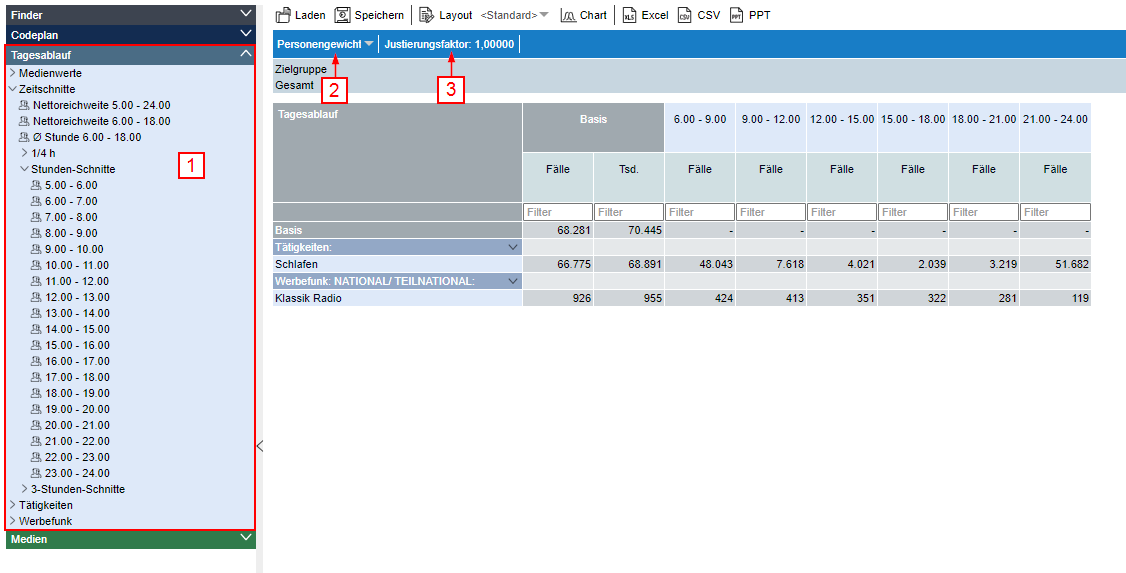Screen dimensions: 1126x573
Task: Open the Finder panel header
Action: pos(130,14)
